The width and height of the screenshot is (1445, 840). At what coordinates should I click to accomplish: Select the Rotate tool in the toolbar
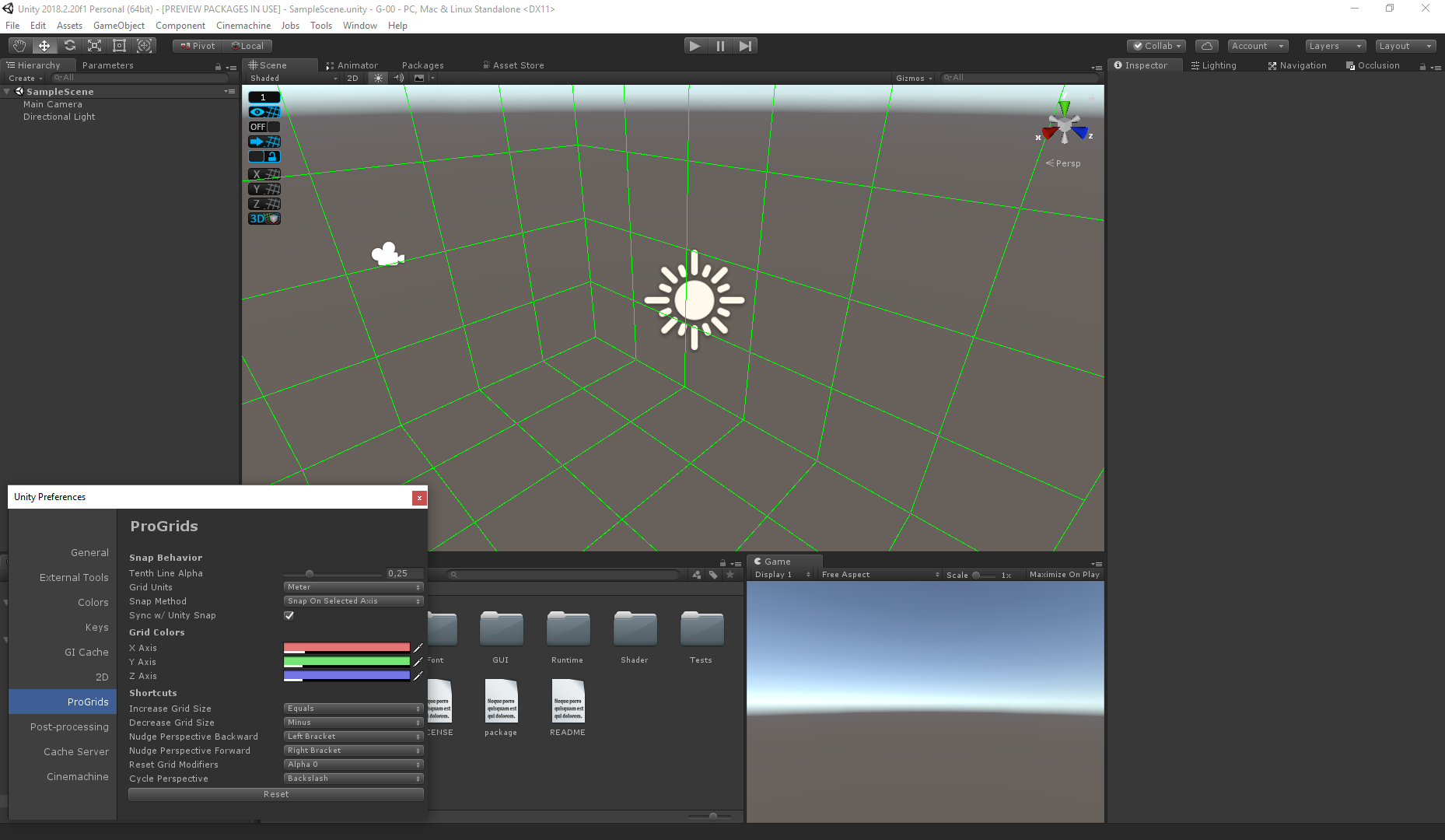[69, 45]
